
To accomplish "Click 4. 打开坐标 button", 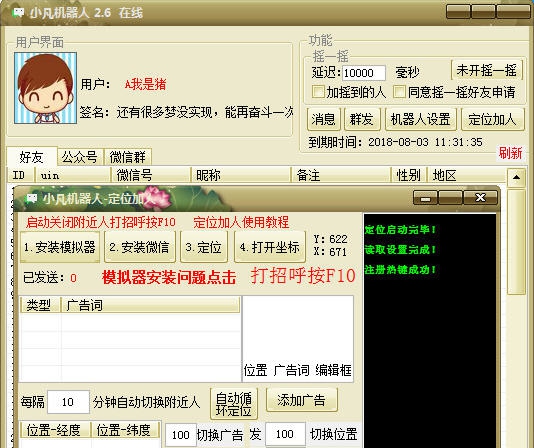I will 270,247.
